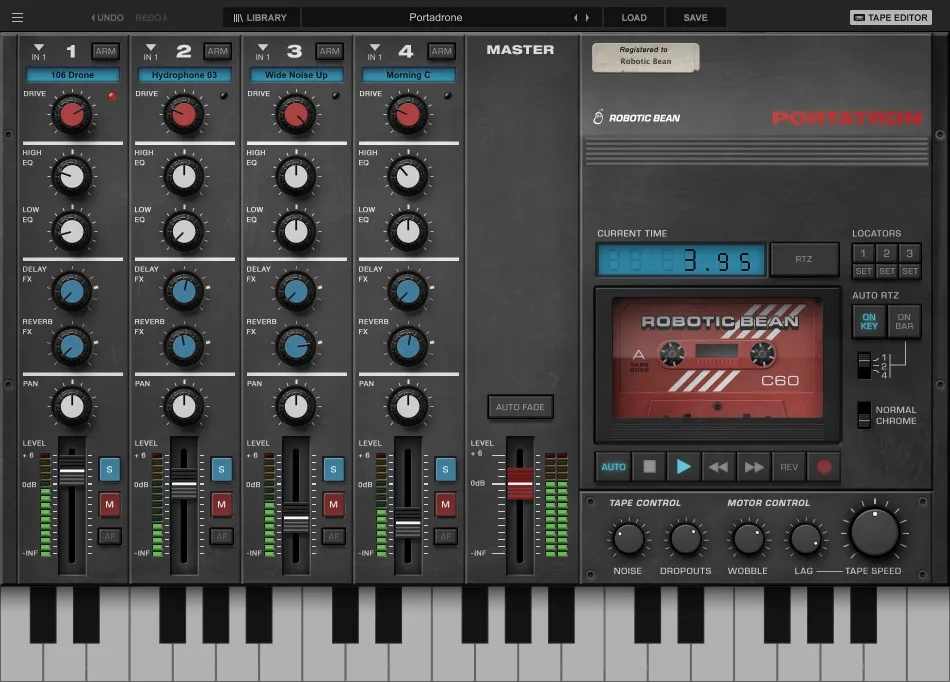Click track 1 Reverb FX knob
The image size is (950, 682).
(72, 346)
